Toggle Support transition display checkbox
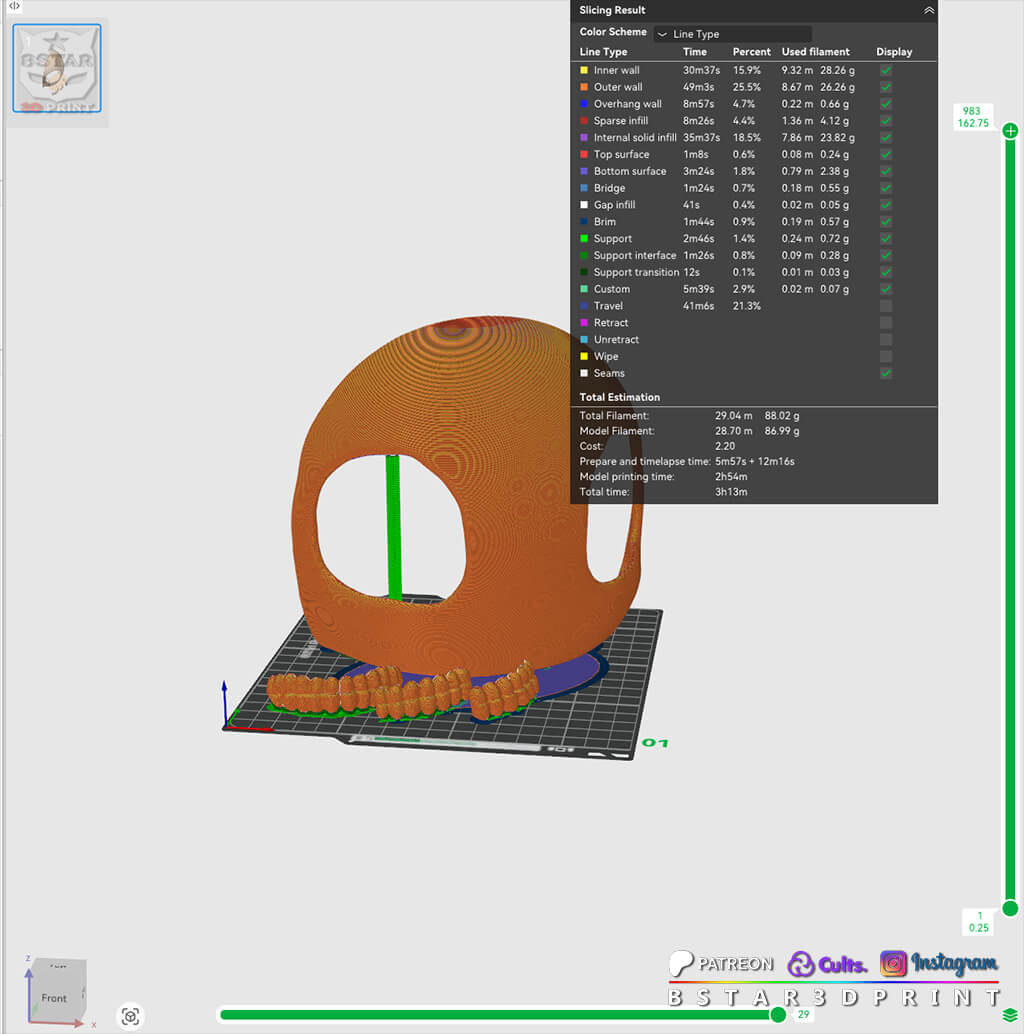The width and height of the screenshot is (1024, 1034). [x=886, y=272]
